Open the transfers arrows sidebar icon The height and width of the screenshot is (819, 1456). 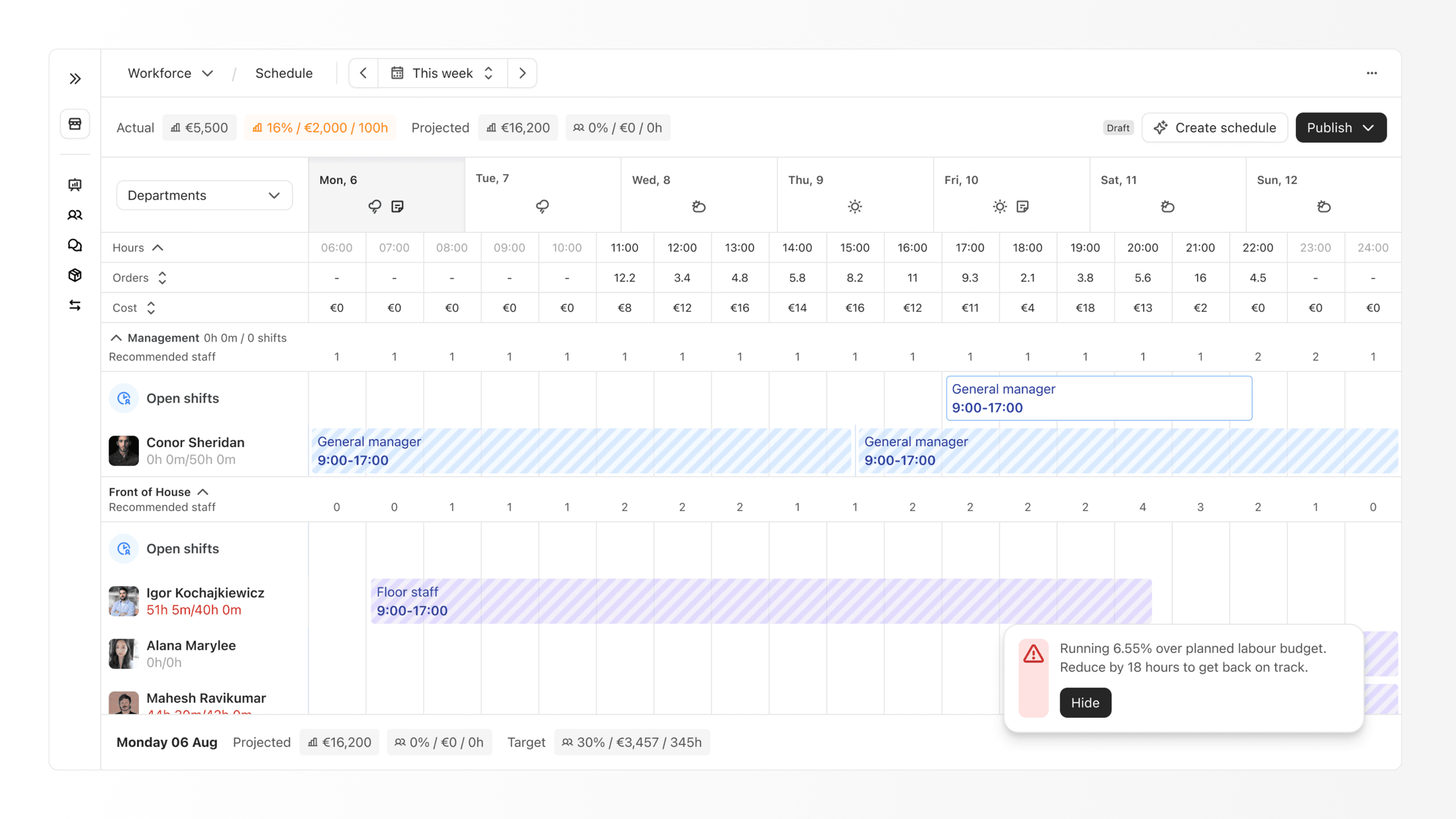point(75,305)
